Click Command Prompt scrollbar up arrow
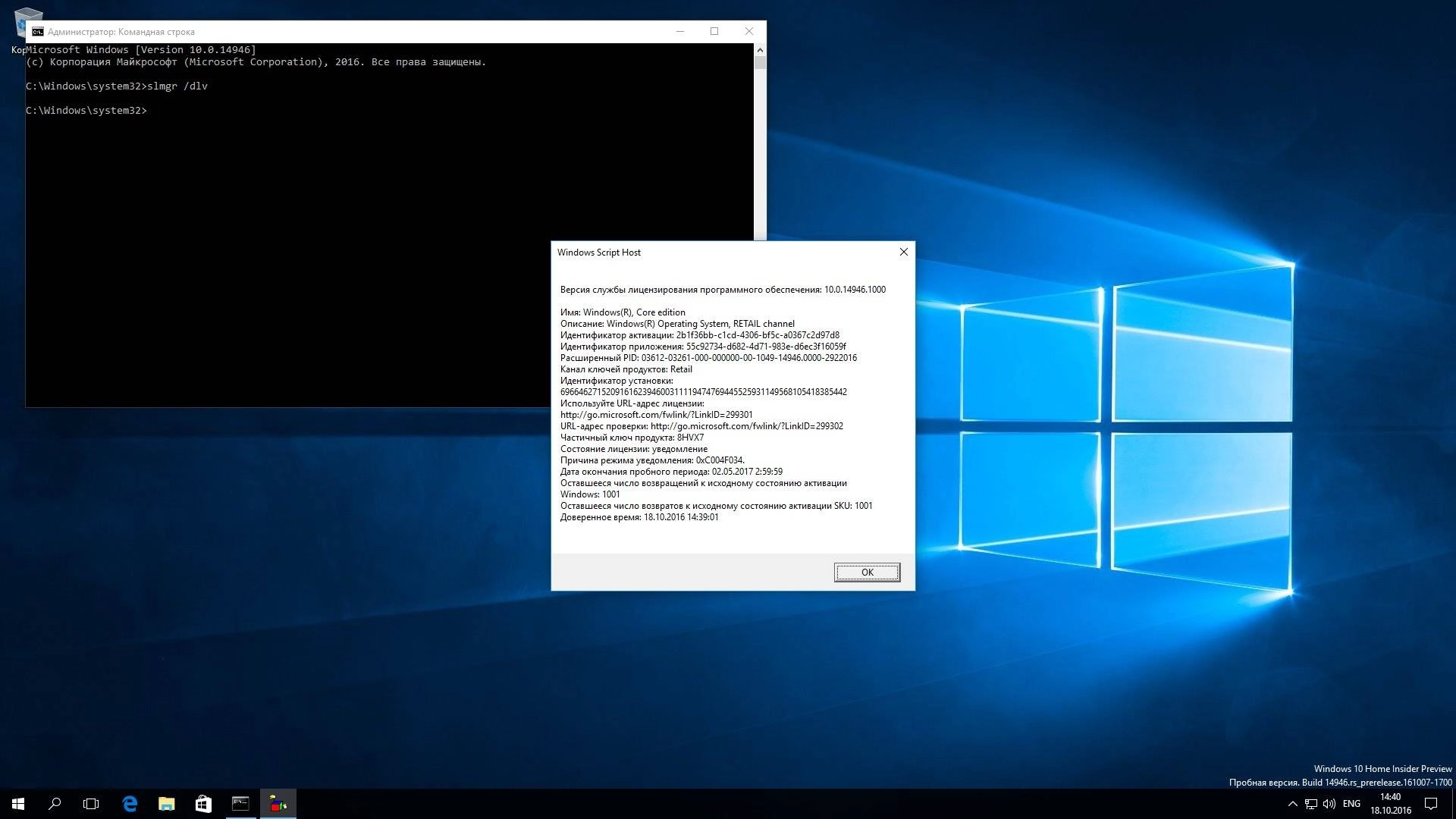This screenshot has width=1456, height=819. click(x=760, y=49)
